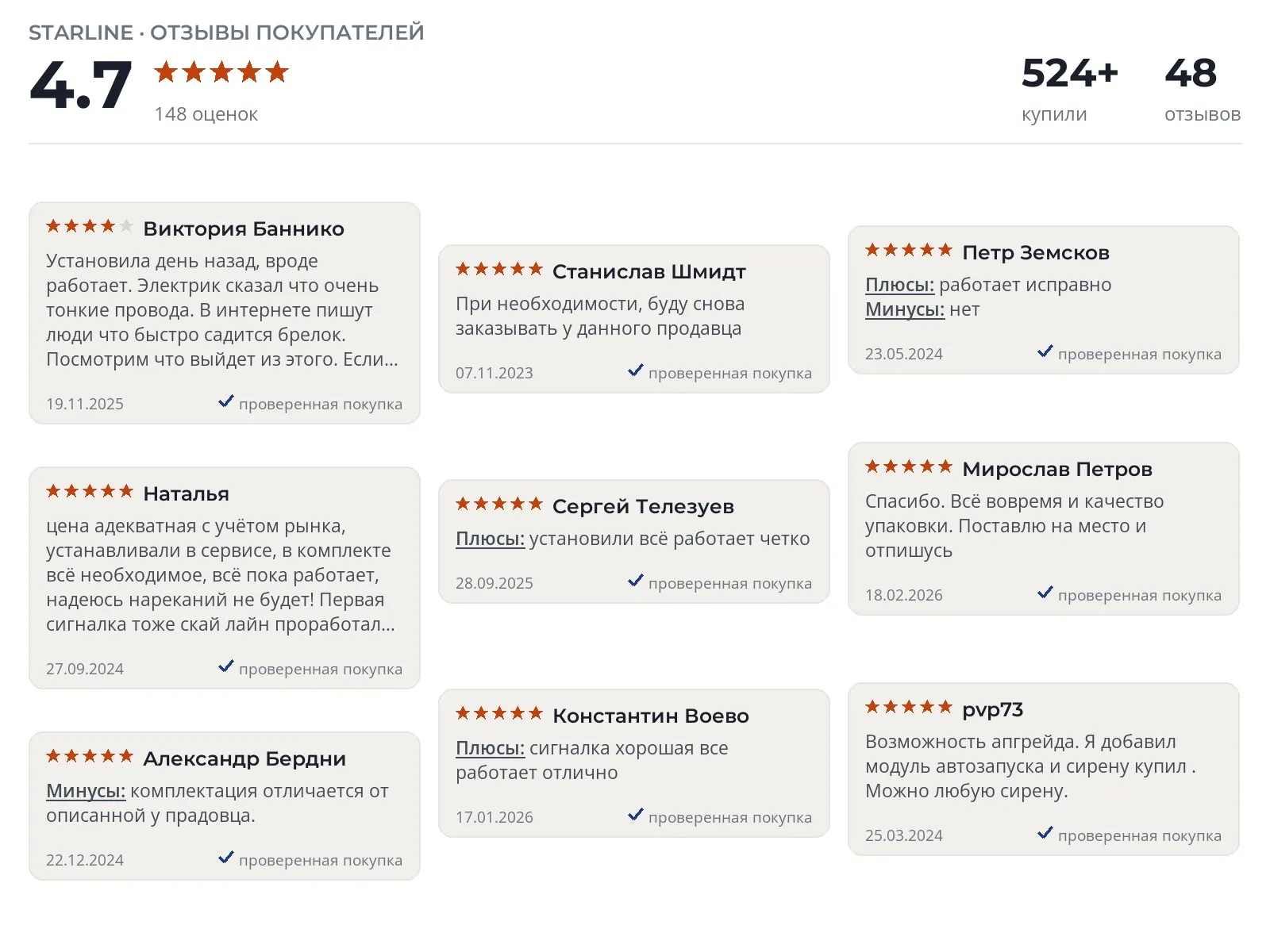Click the star rating on Петр Земсков's review
Image resolution: width=1270 pixels, height=952 pixels.
pyautogui.click(x=909, y=250)
